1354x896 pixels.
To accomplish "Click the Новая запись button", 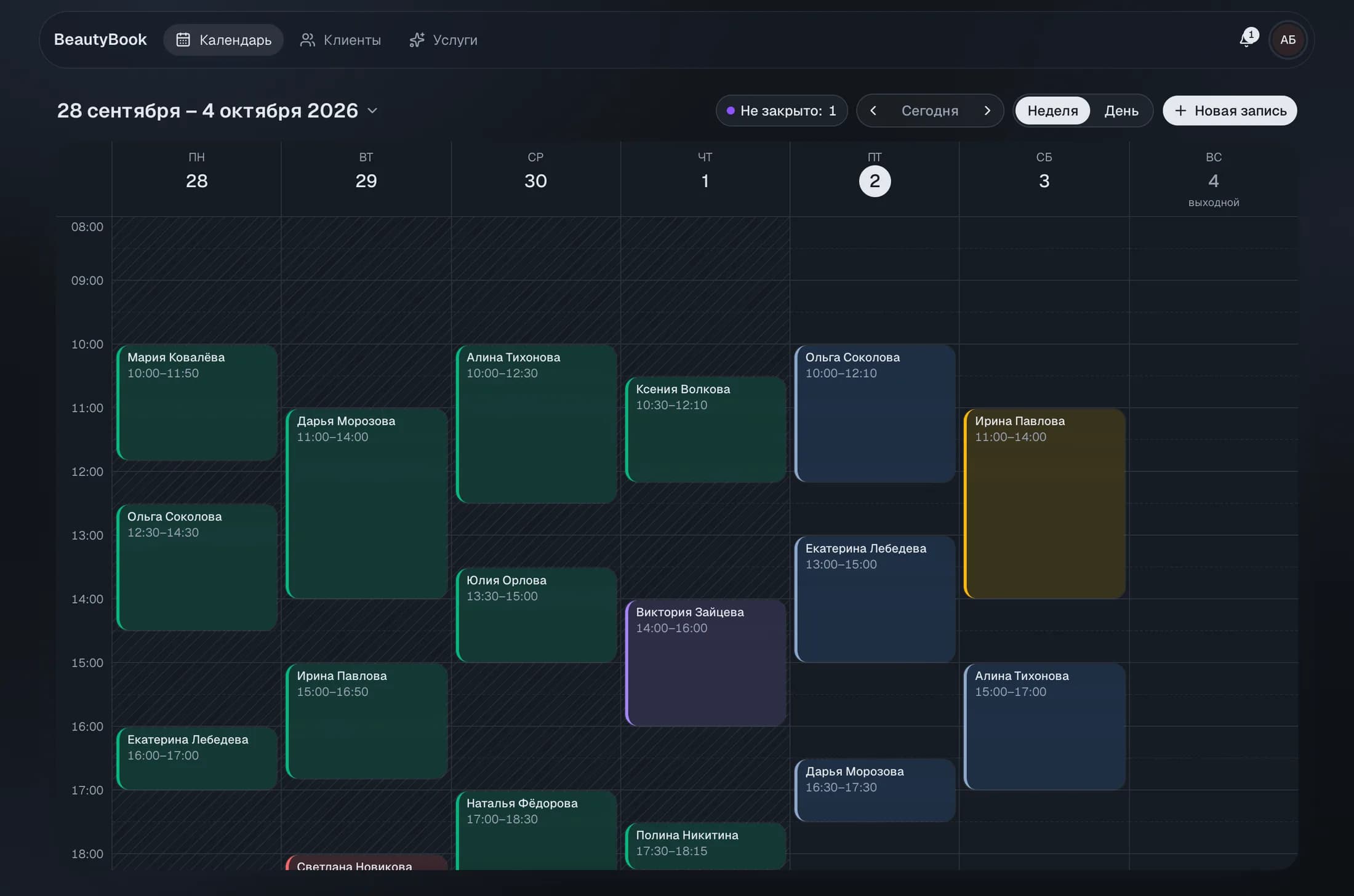I will pyautogui.click(x=1230, y=111).
